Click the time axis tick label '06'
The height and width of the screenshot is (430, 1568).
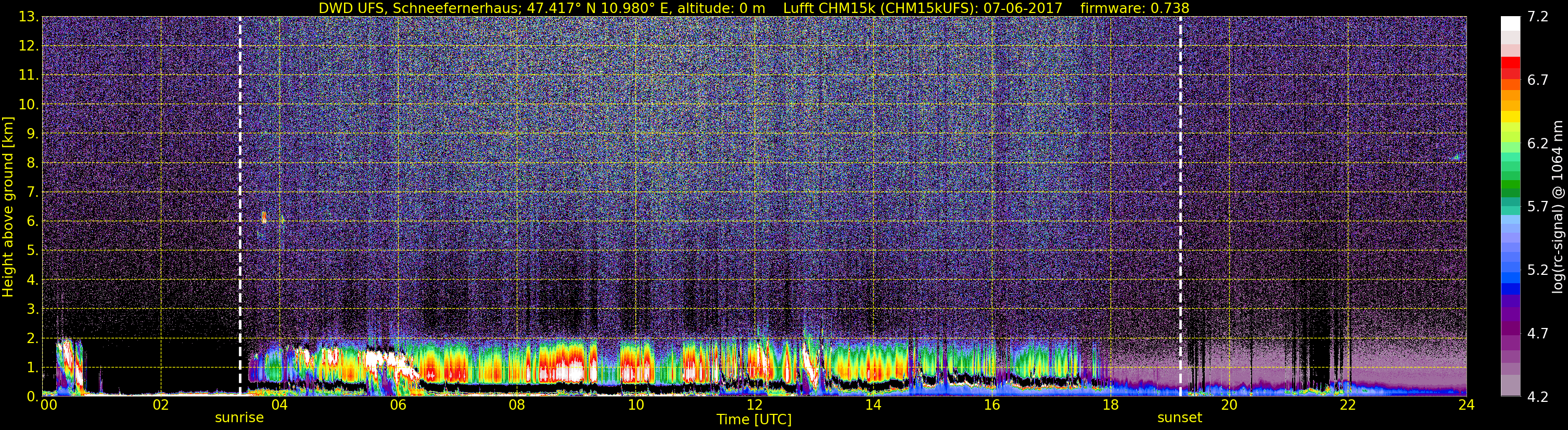[x=398, y=405]
